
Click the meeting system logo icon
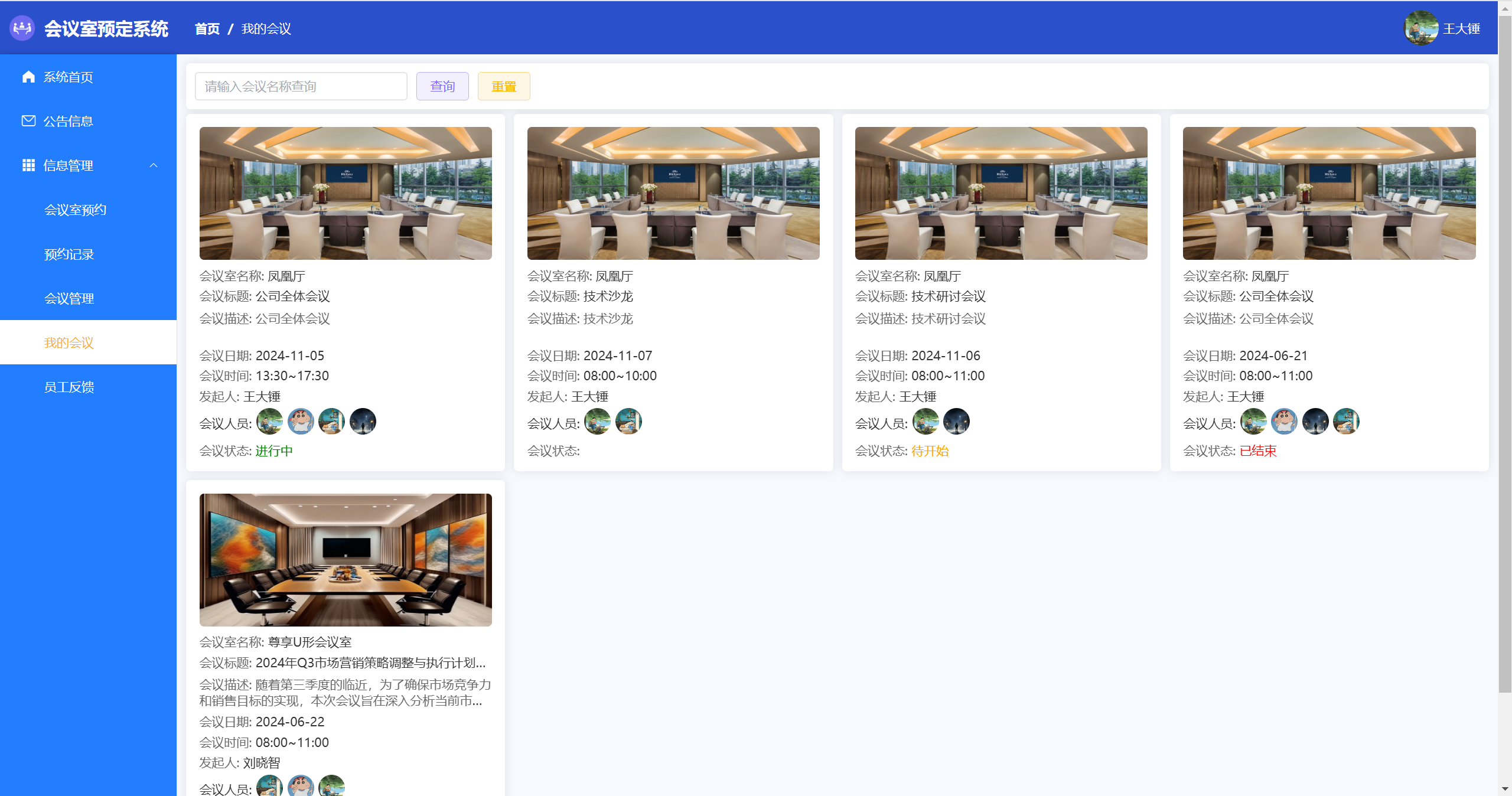22,28
